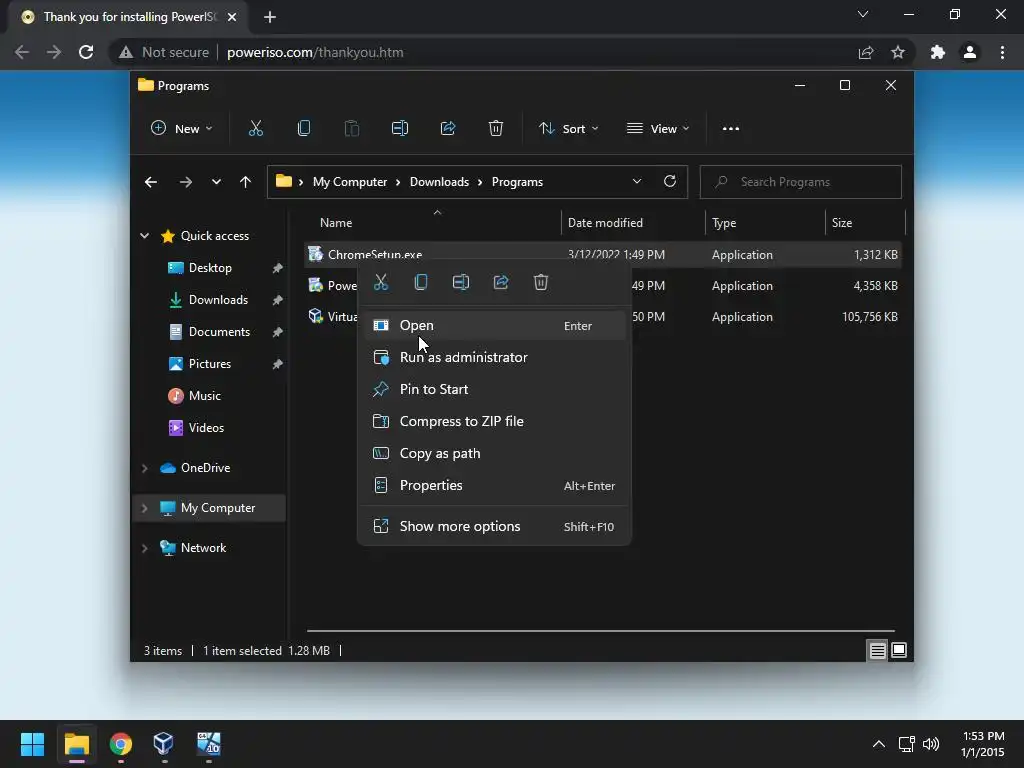Go up one folder level
The height and width of the screenshot is (768, 1024).
pos(245,182)
